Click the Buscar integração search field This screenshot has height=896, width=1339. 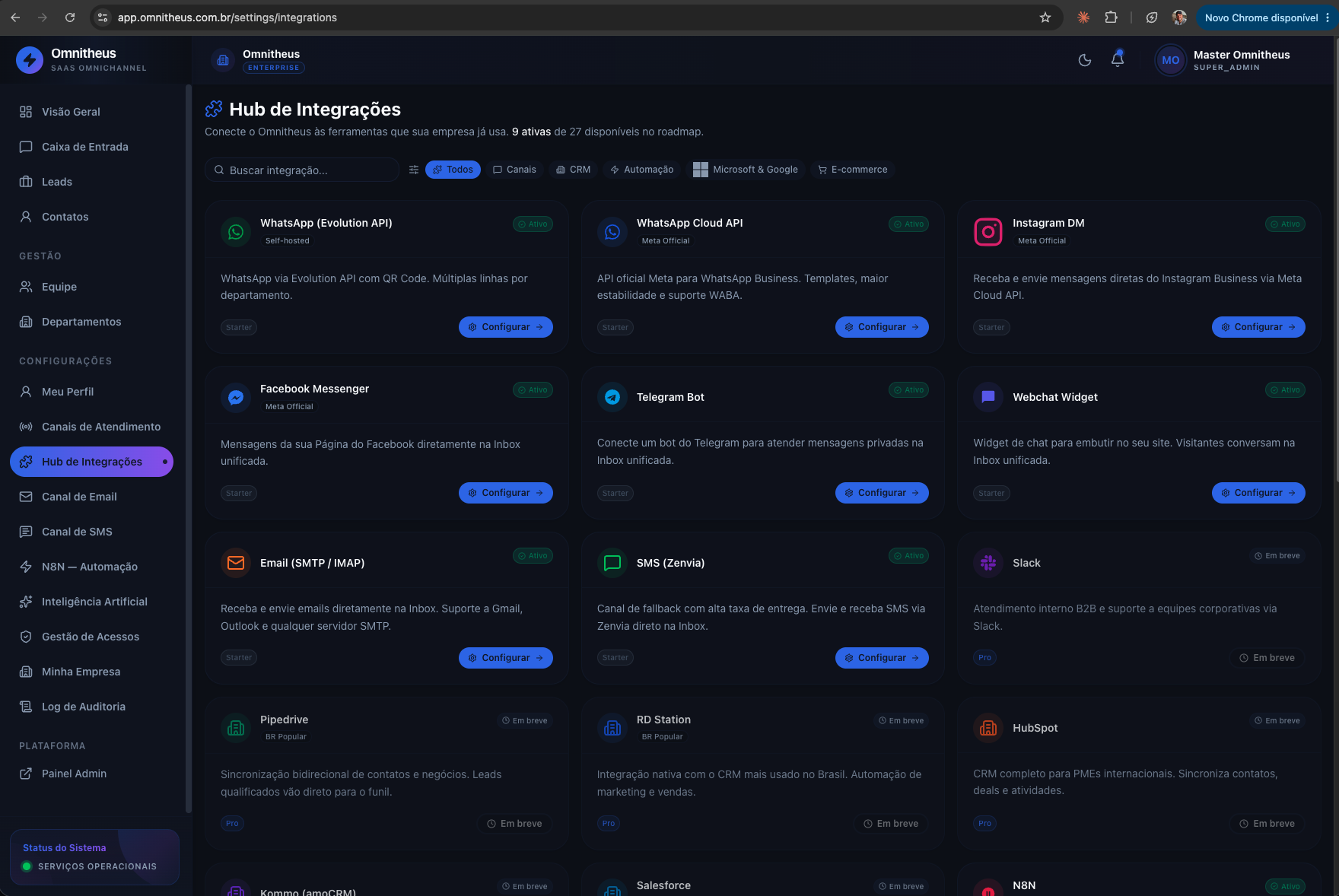tap(302, 170)
